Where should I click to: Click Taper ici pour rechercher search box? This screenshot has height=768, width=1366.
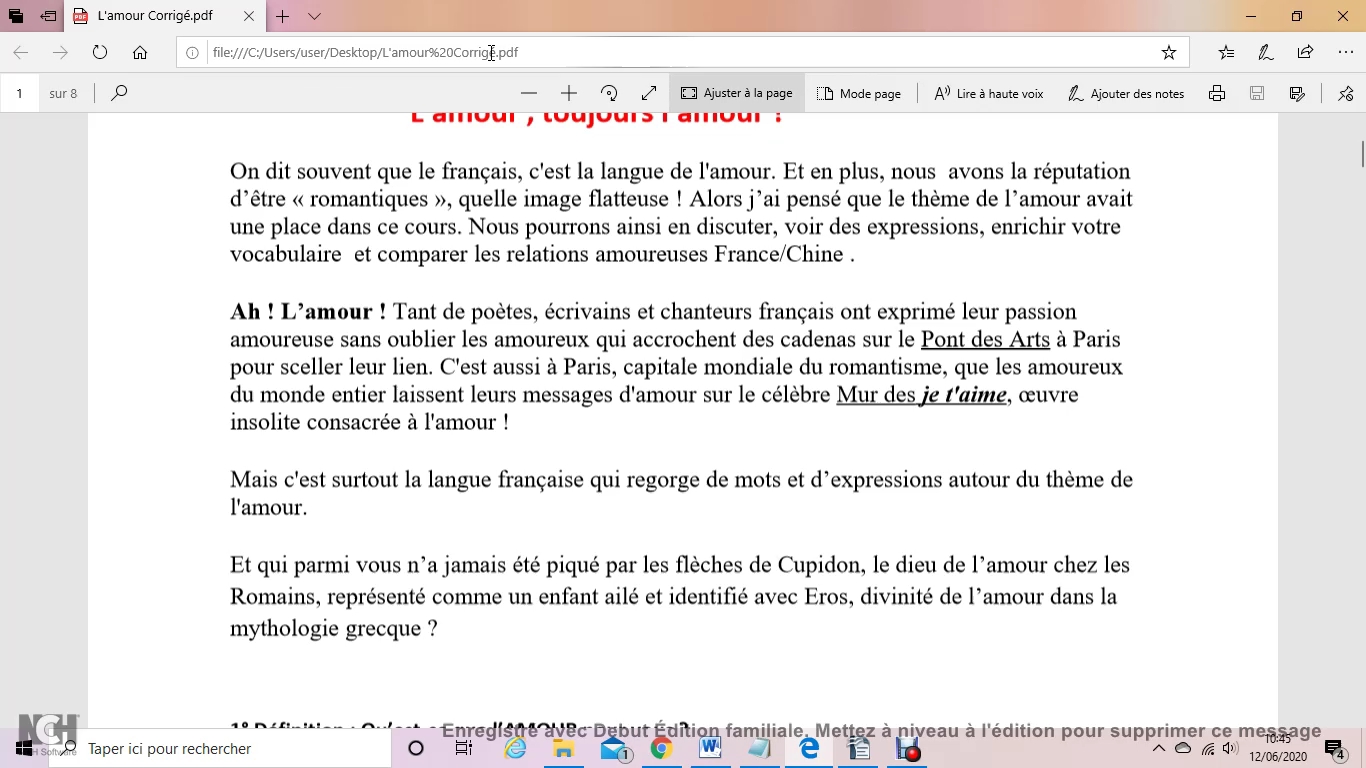220,748
